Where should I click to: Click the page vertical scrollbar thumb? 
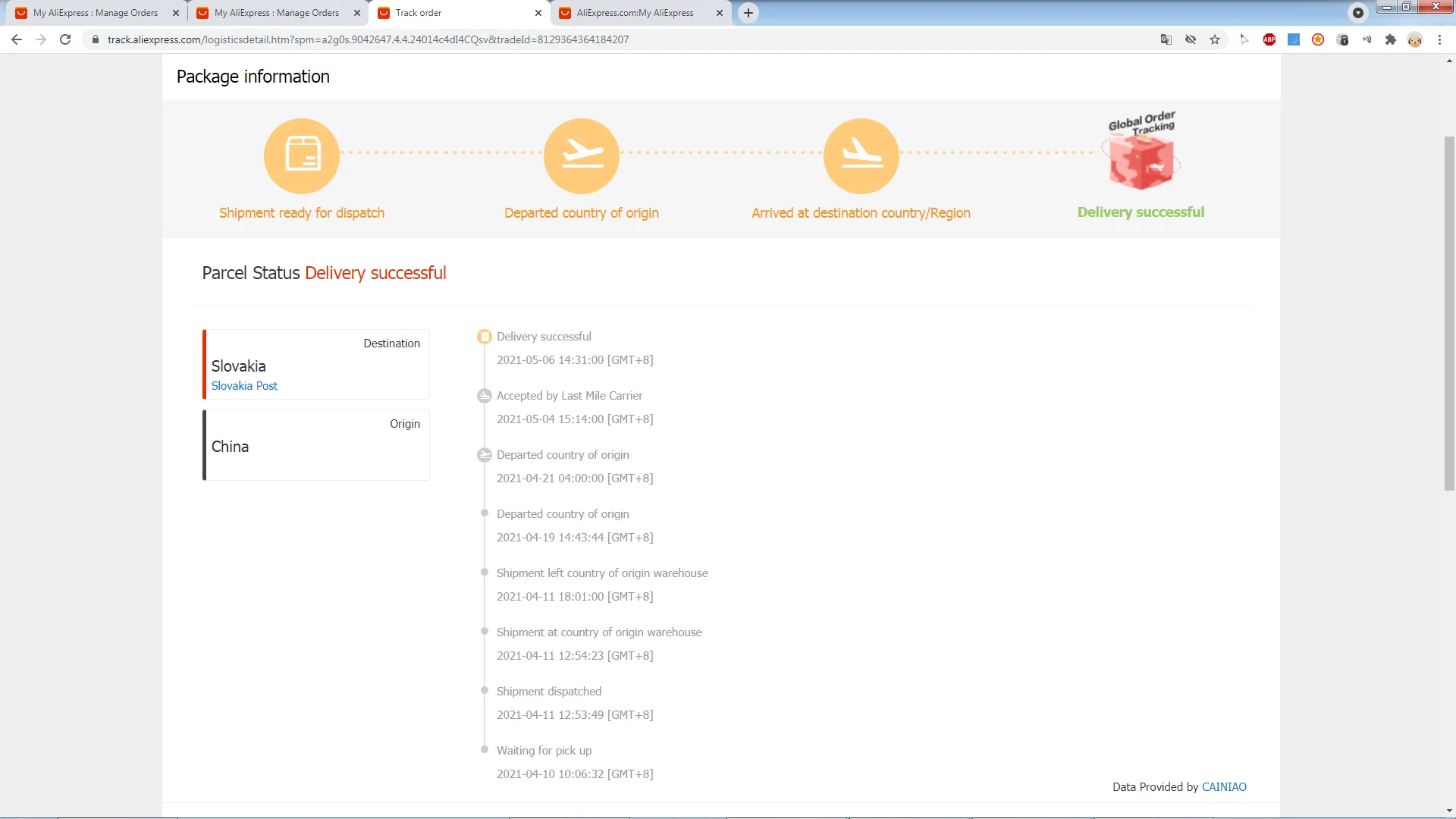point(1449,312)
